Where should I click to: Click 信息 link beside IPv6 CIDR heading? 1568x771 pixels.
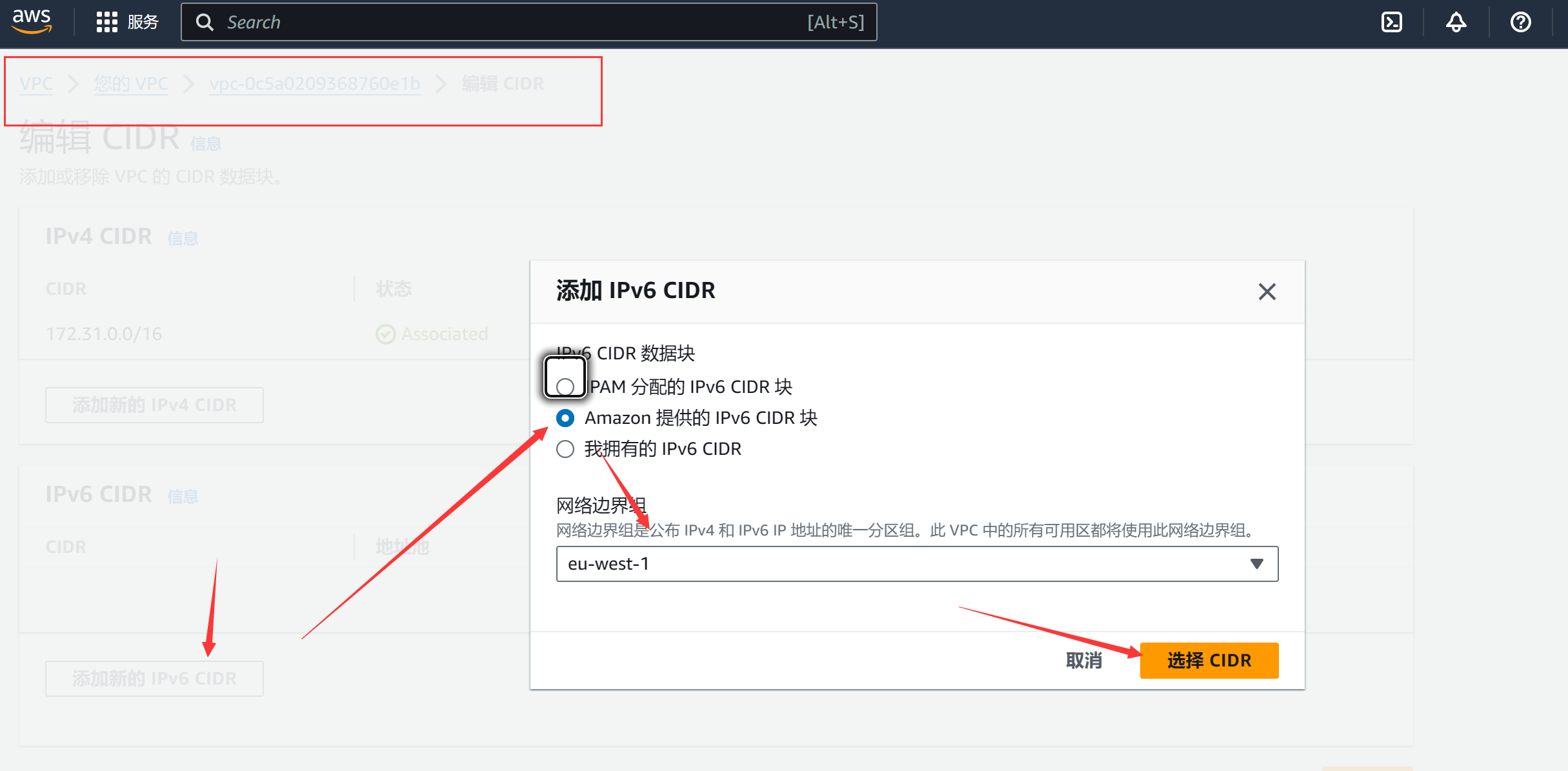click(183, 497)
